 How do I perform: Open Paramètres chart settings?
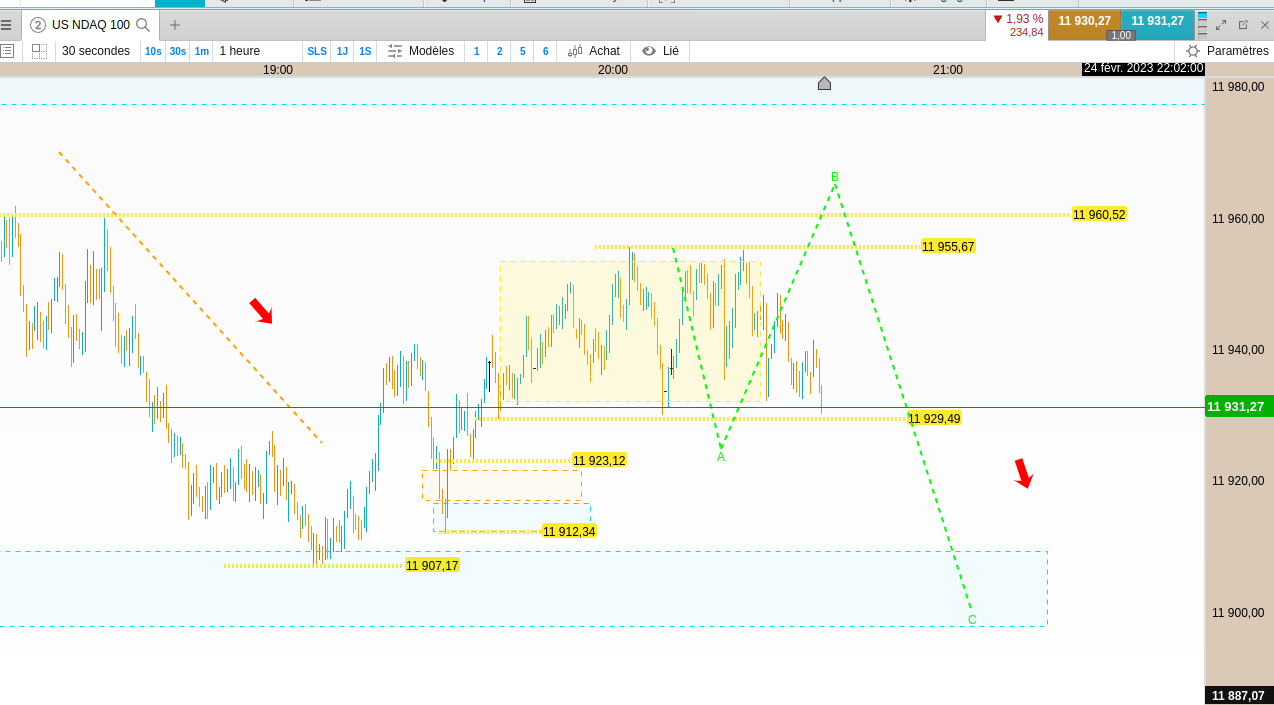[x=1228, y=51]
